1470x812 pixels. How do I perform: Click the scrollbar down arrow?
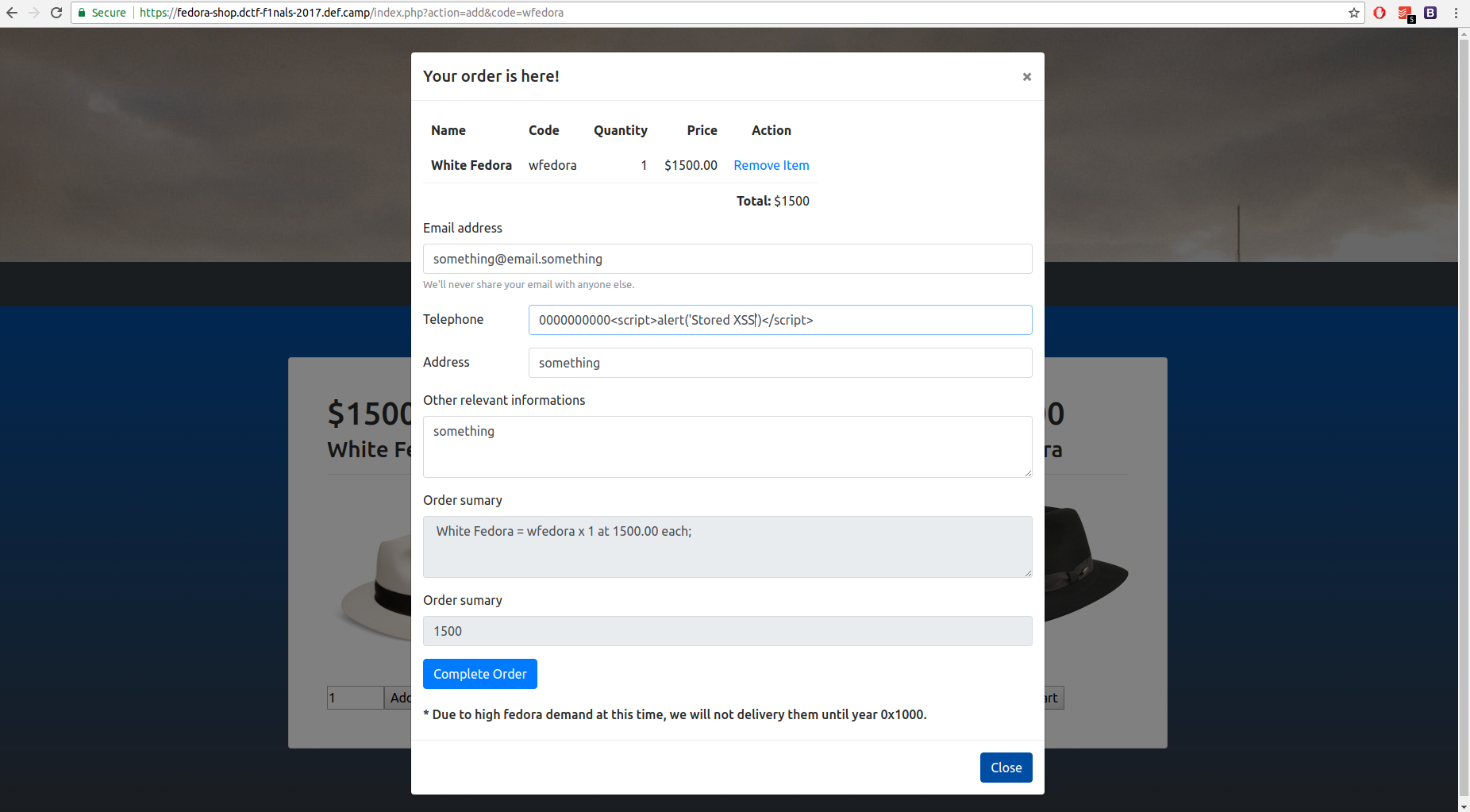click(x=1464, y=806)
